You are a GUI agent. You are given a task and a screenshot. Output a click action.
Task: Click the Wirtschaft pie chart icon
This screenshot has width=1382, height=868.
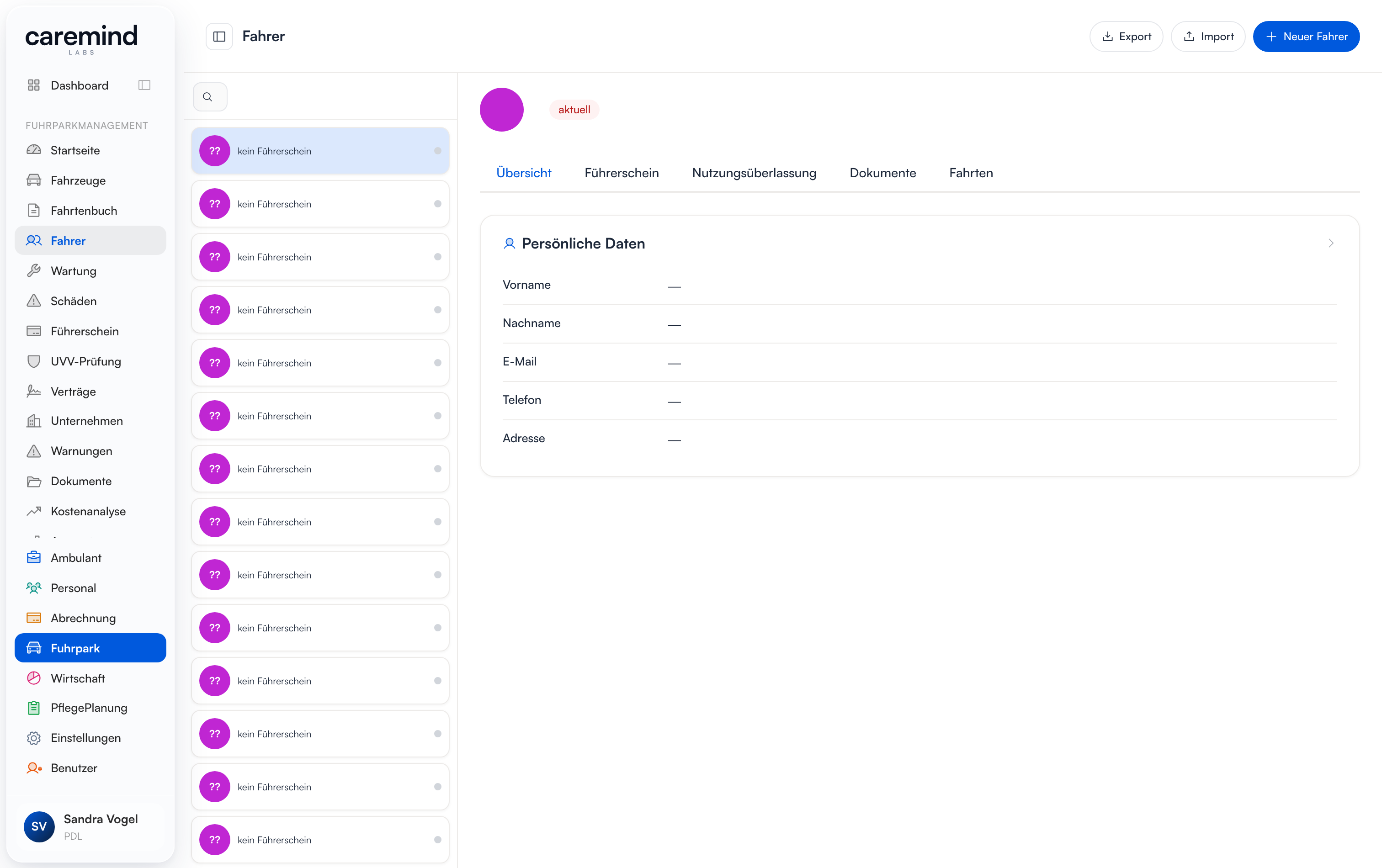(x=34, y=678)
